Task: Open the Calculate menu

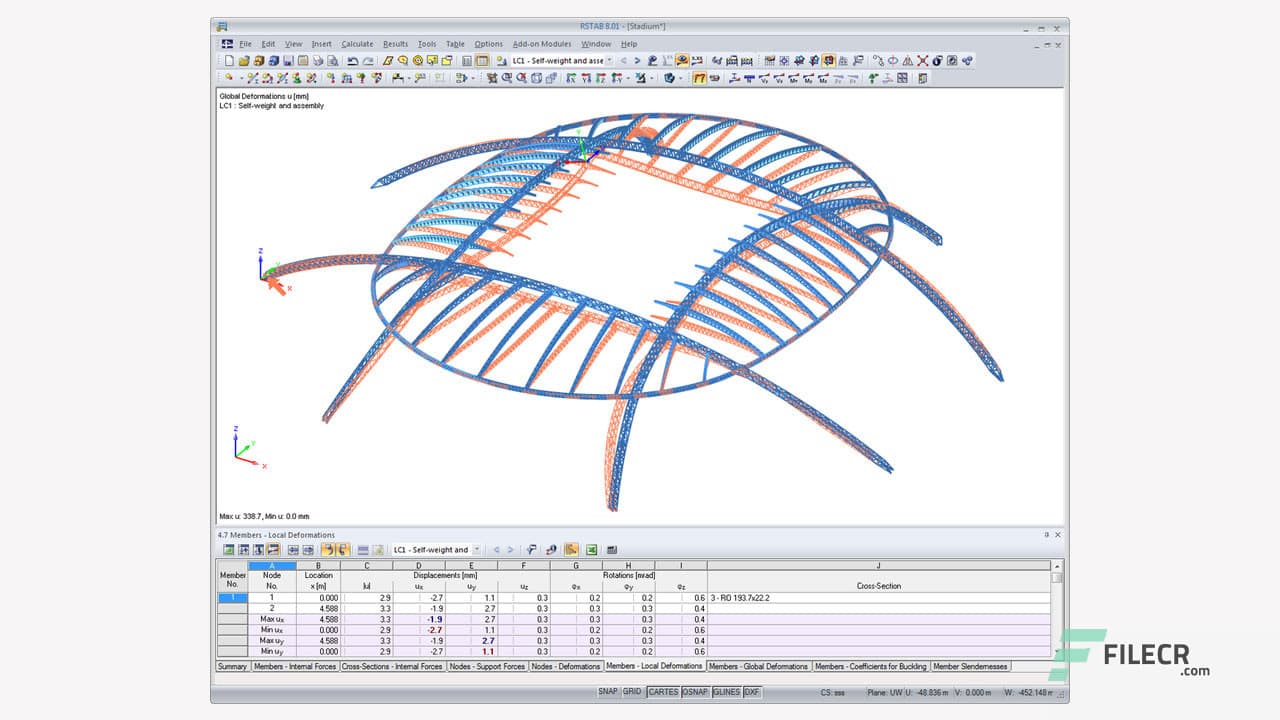Action: coord(357,44)
